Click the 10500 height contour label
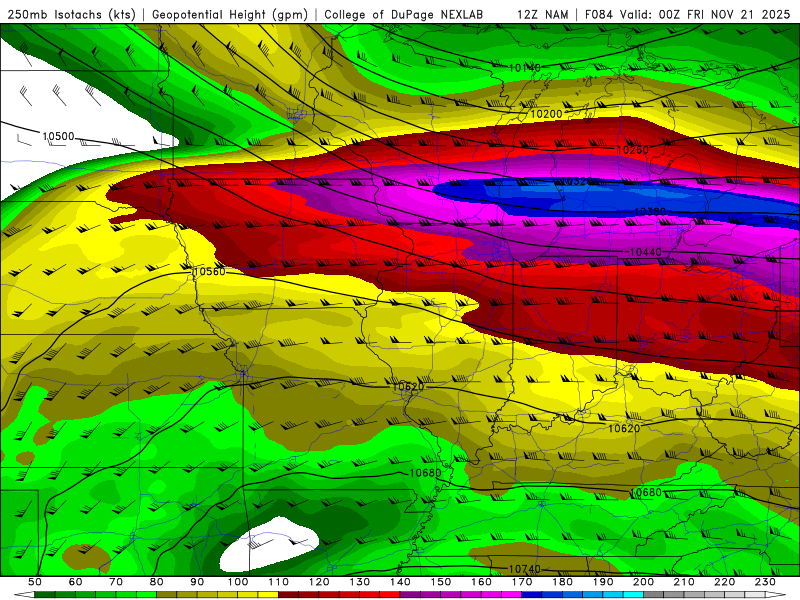Screen dimensions: 800x600 (58, 136)
